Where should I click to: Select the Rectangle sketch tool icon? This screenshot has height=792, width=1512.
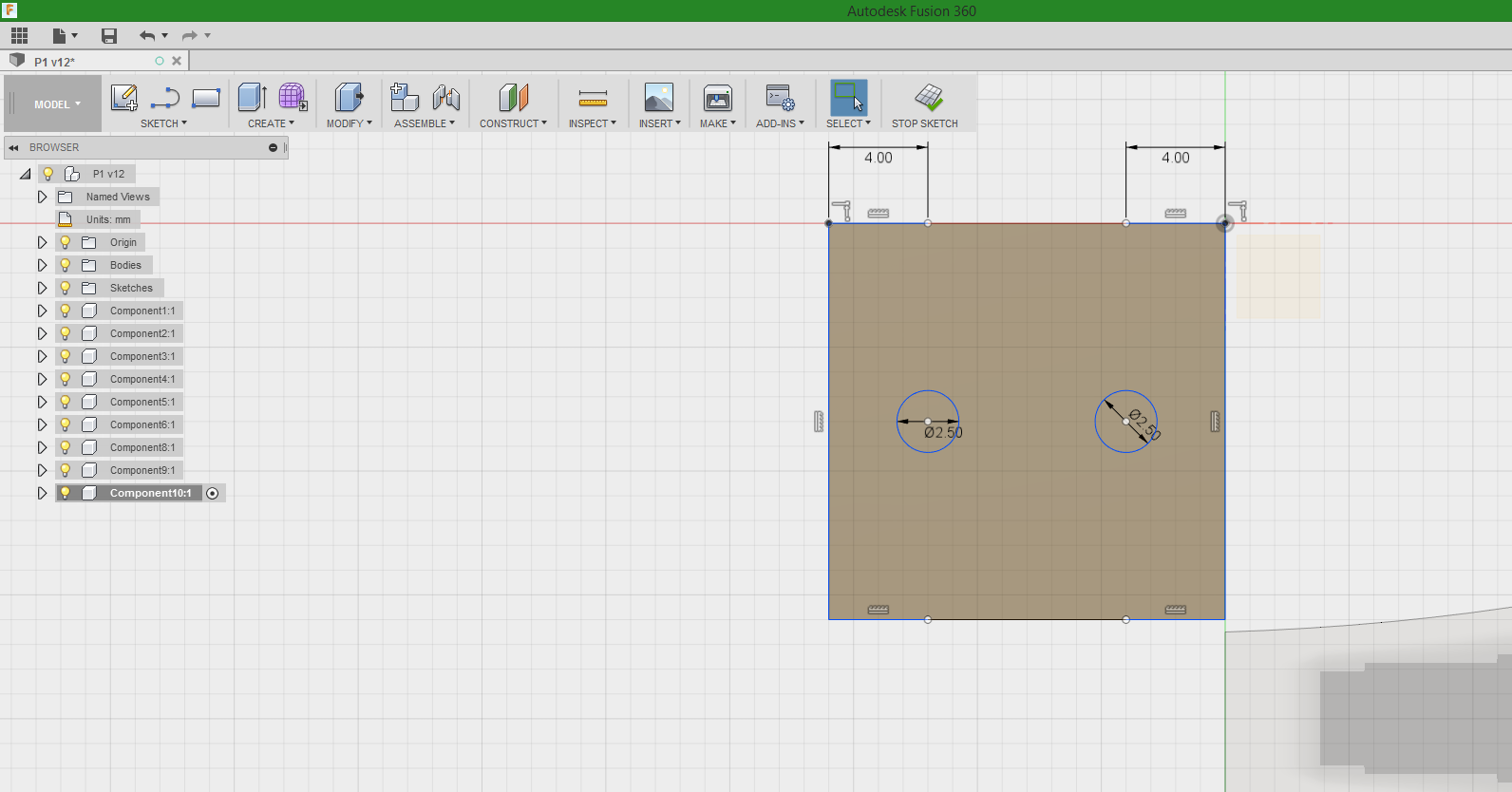(x=206, y=98)
